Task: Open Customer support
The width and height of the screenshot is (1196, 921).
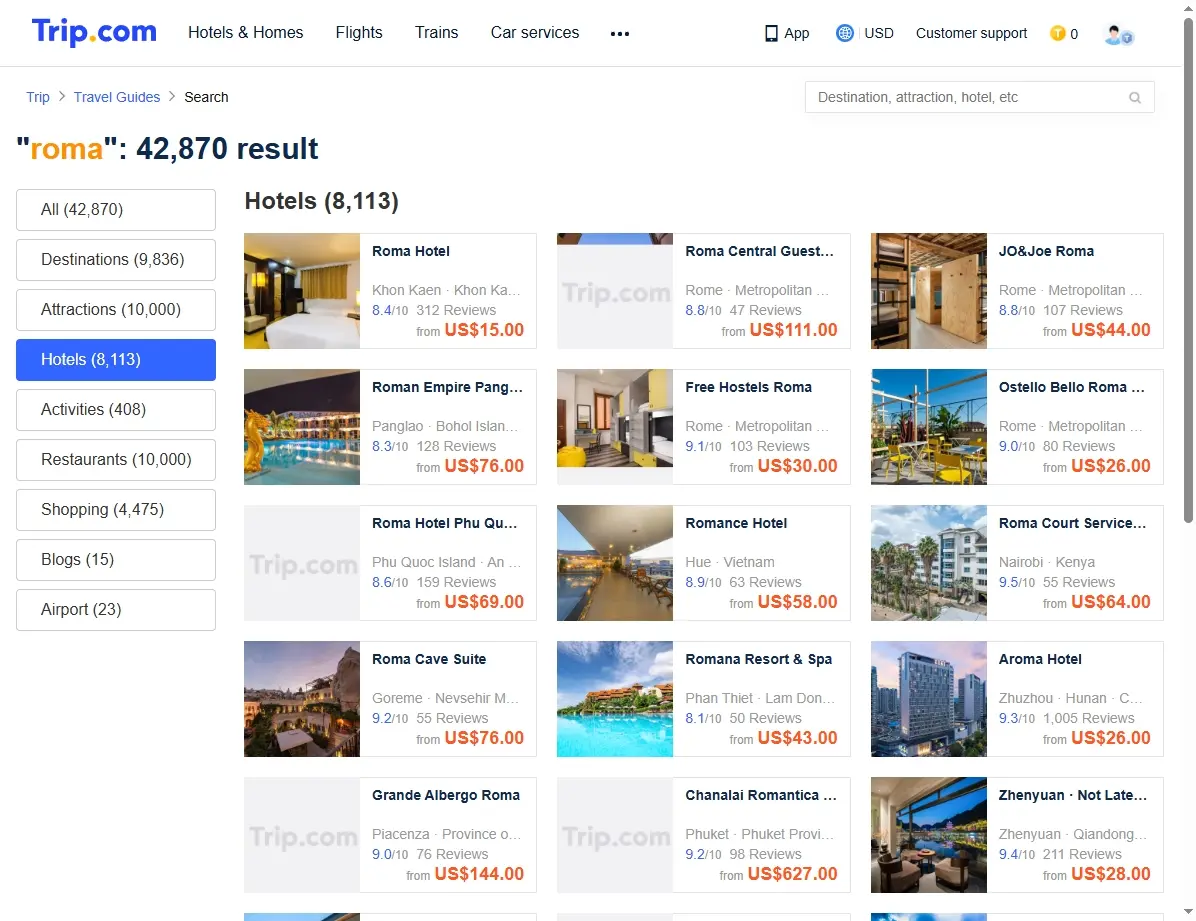Action: pyautogui.click(x=971, y=33)
